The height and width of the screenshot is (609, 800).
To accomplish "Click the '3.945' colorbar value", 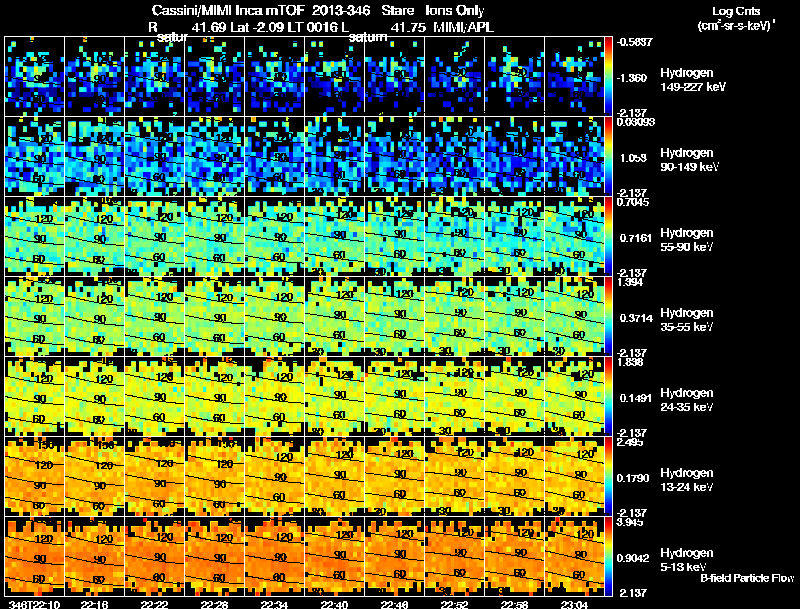I will (x=631, y=522).
